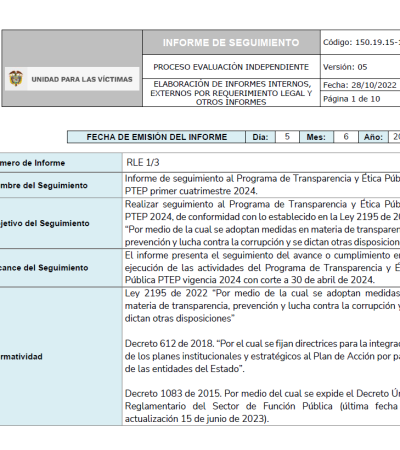Select the FECHA DE EMISIÓN DEL INFORME label

(156, 137)
